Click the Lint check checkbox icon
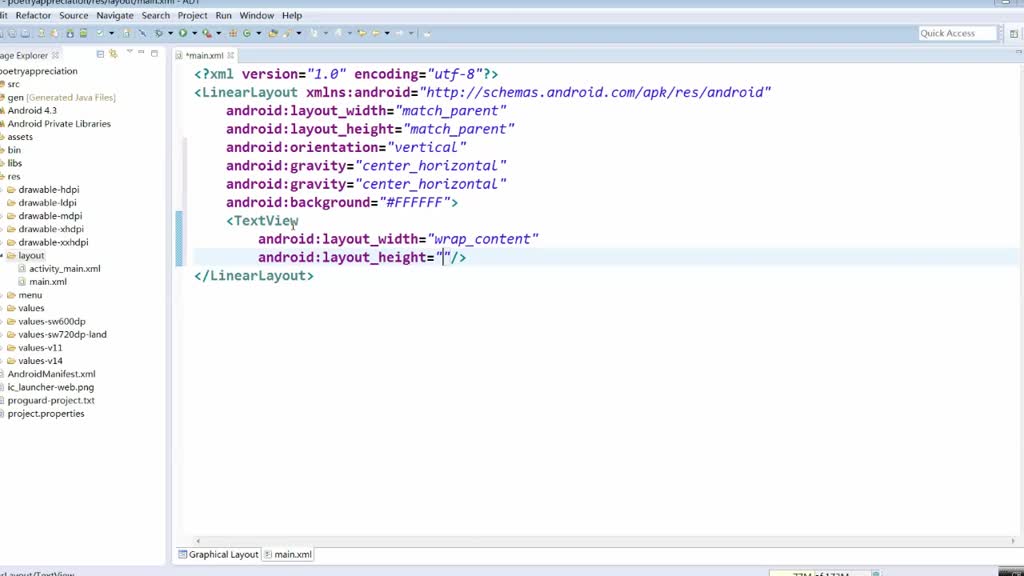This screenshot has width=1024, height=576. tap(100, 33)
